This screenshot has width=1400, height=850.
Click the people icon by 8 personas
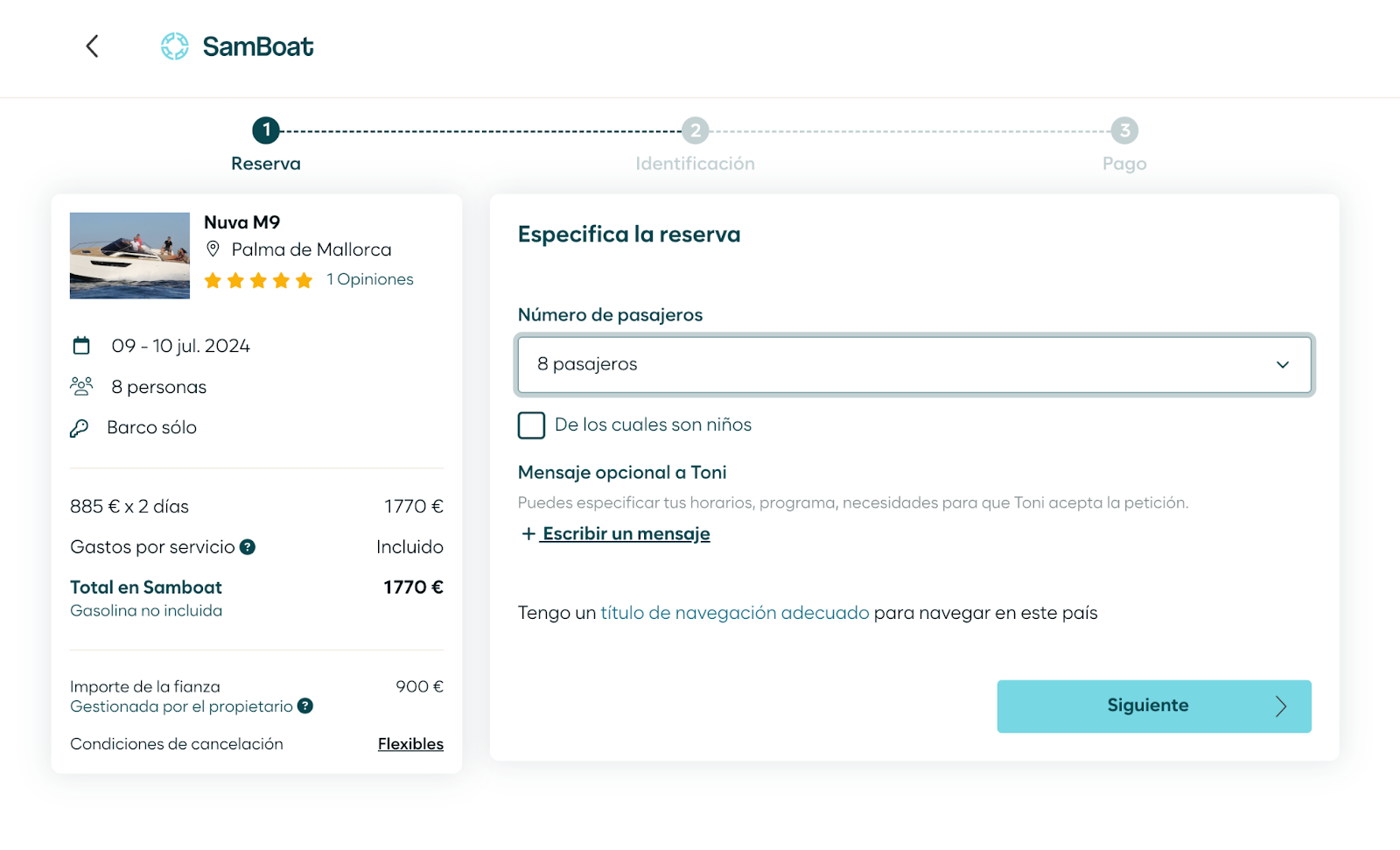[81, 386]
